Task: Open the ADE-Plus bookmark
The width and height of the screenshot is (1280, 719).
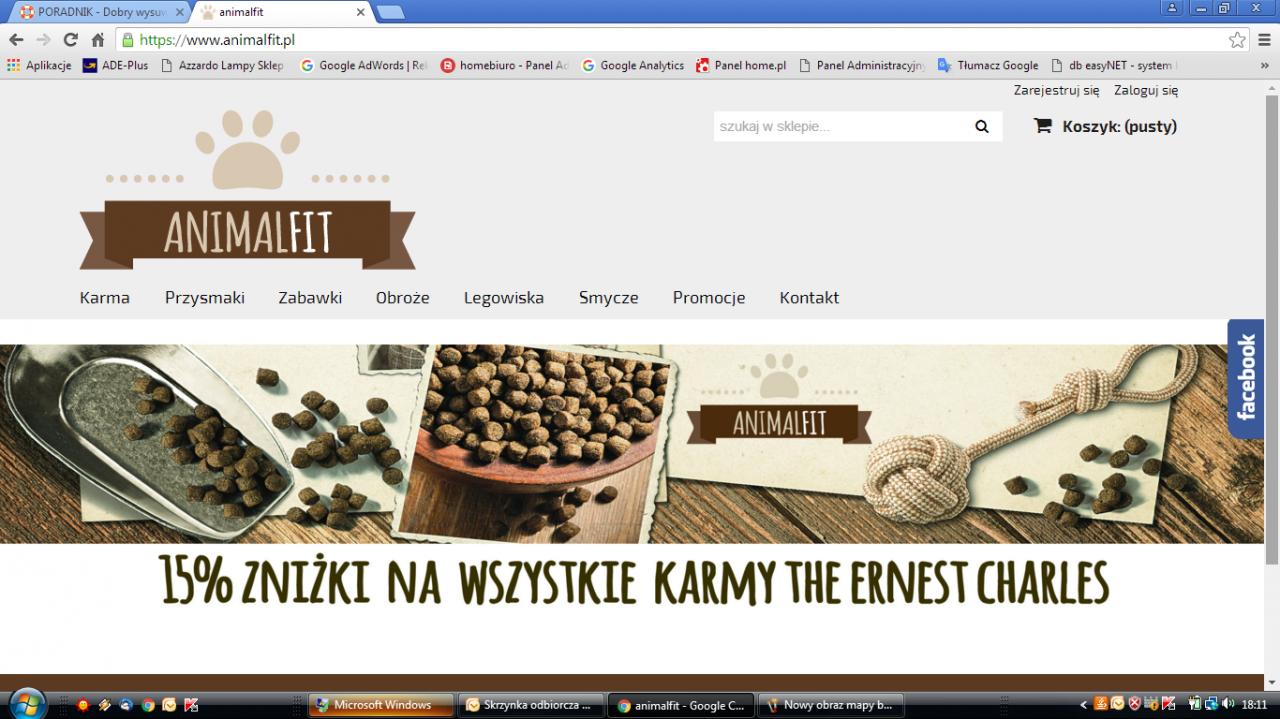Action: [115, 65]
